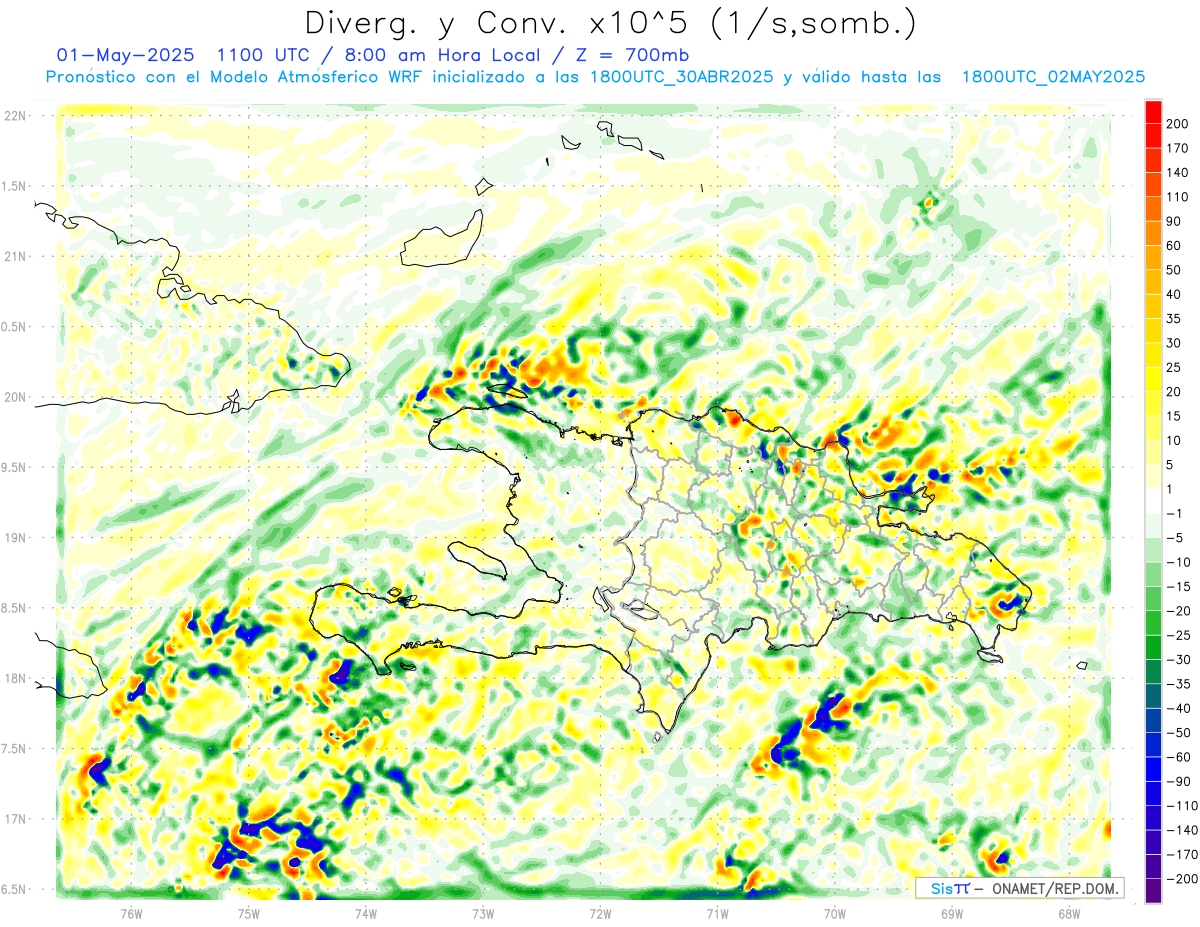Viewport: 1200px width, 927px height.
Task: Click the valid-until time '1800UTC_02MAY2025'
Action: pos(1053,77)
